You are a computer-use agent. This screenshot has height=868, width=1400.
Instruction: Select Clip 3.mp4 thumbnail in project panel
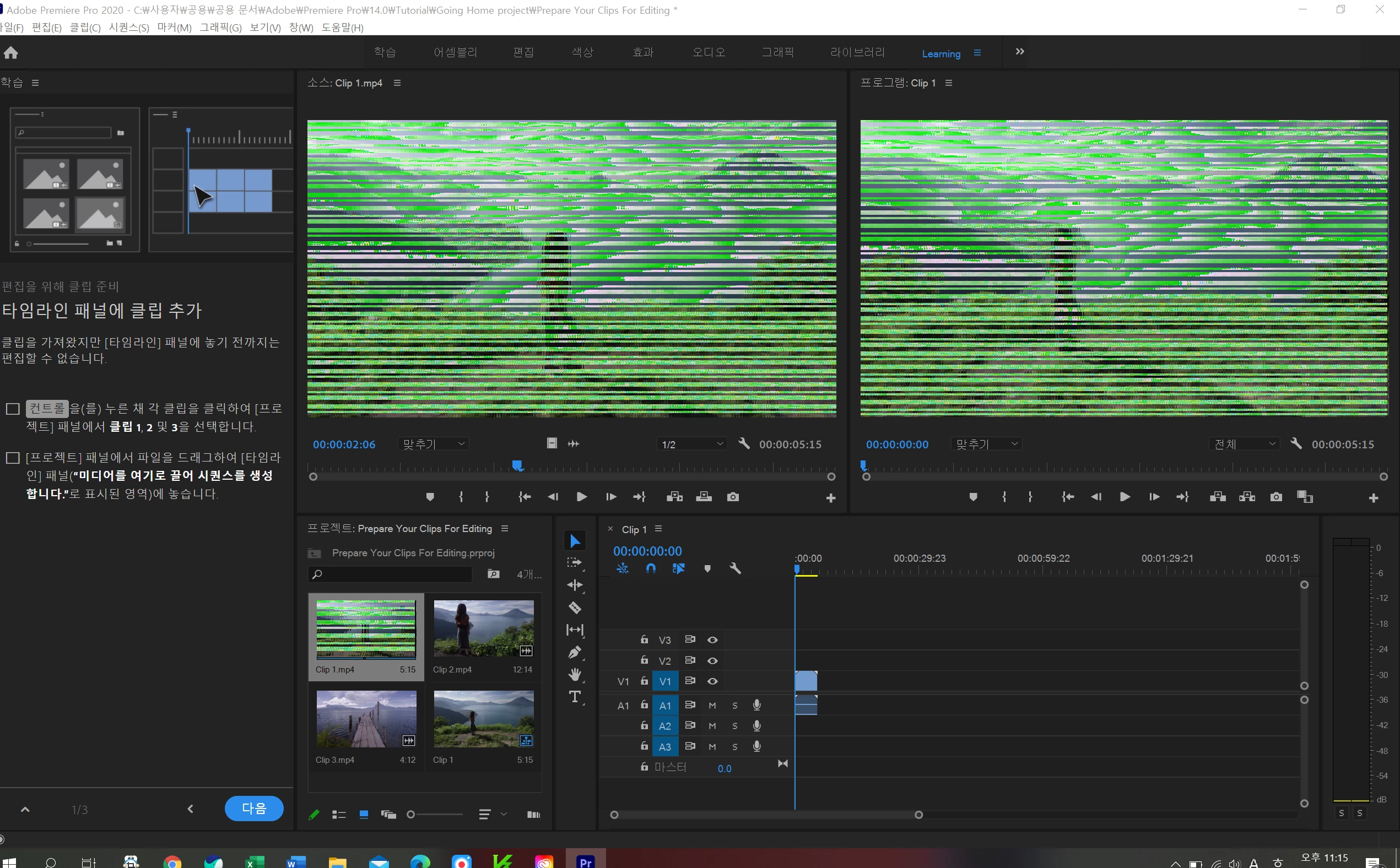(366, 719)
